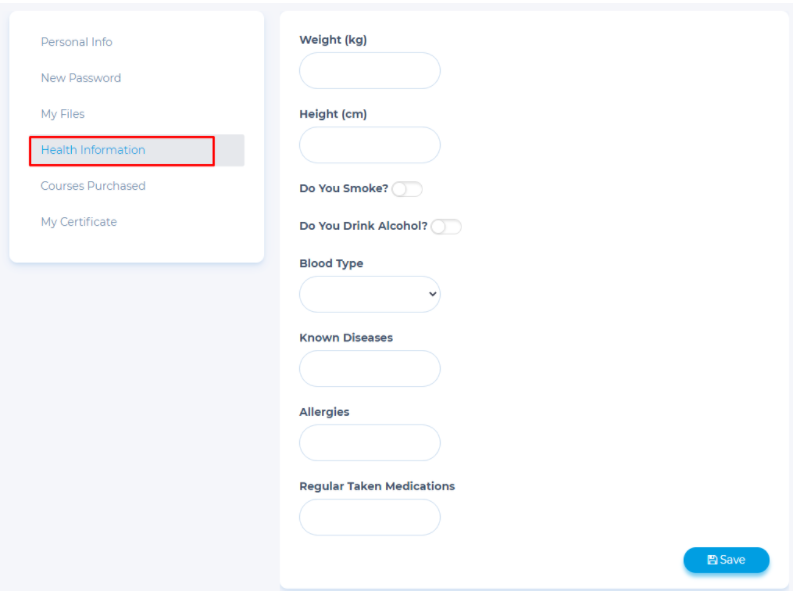793x593 pixels.
Task: Open My Certificate page
Action: (x=78, y=222)
